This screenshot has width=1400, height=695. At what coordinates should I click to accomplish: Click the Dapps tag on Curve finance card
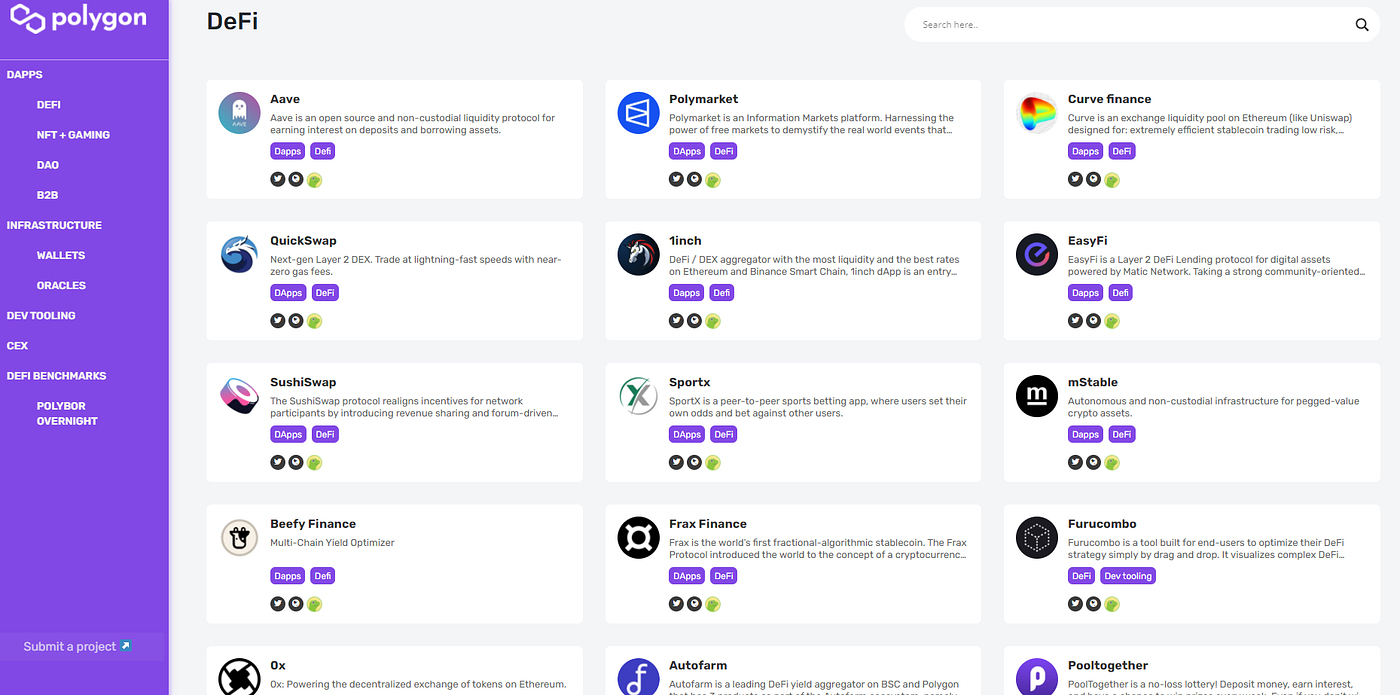click(1085, 151)
